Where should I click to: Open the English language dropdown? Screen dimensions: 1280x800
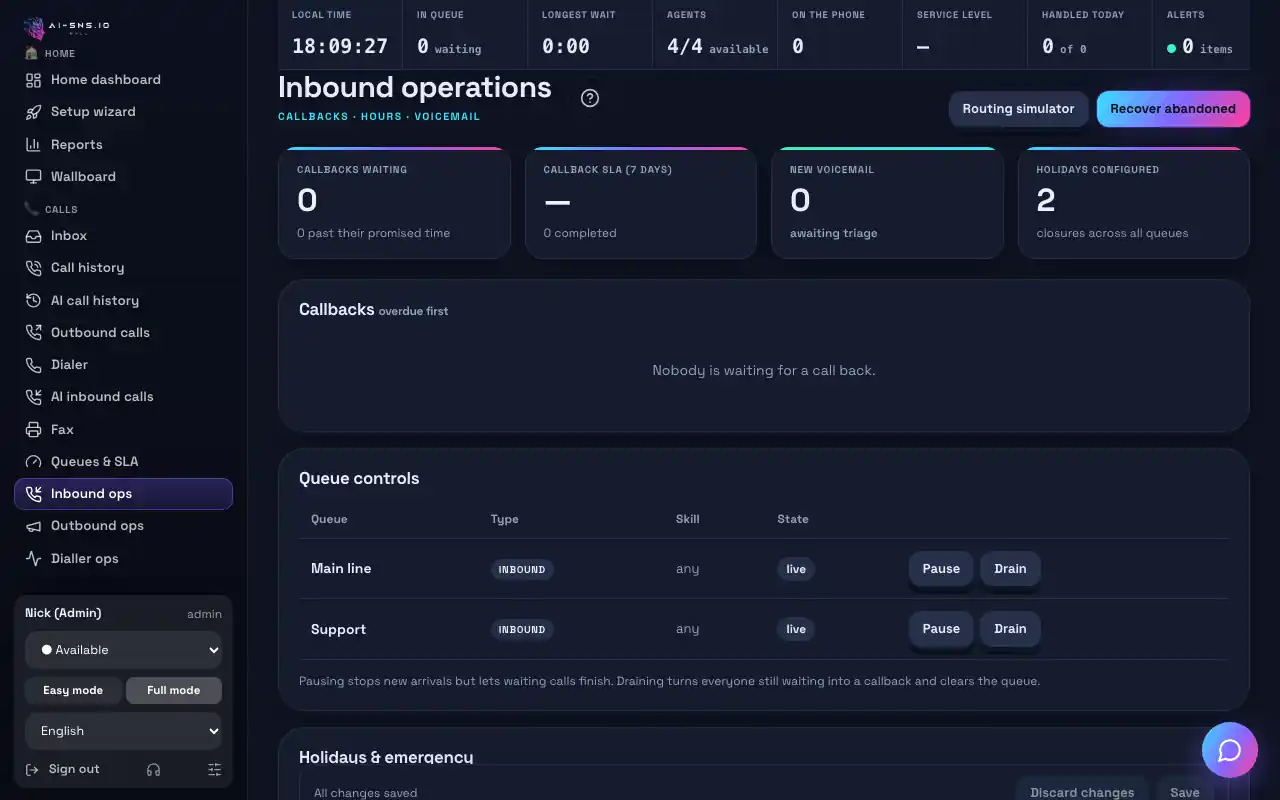coord(123,731)
